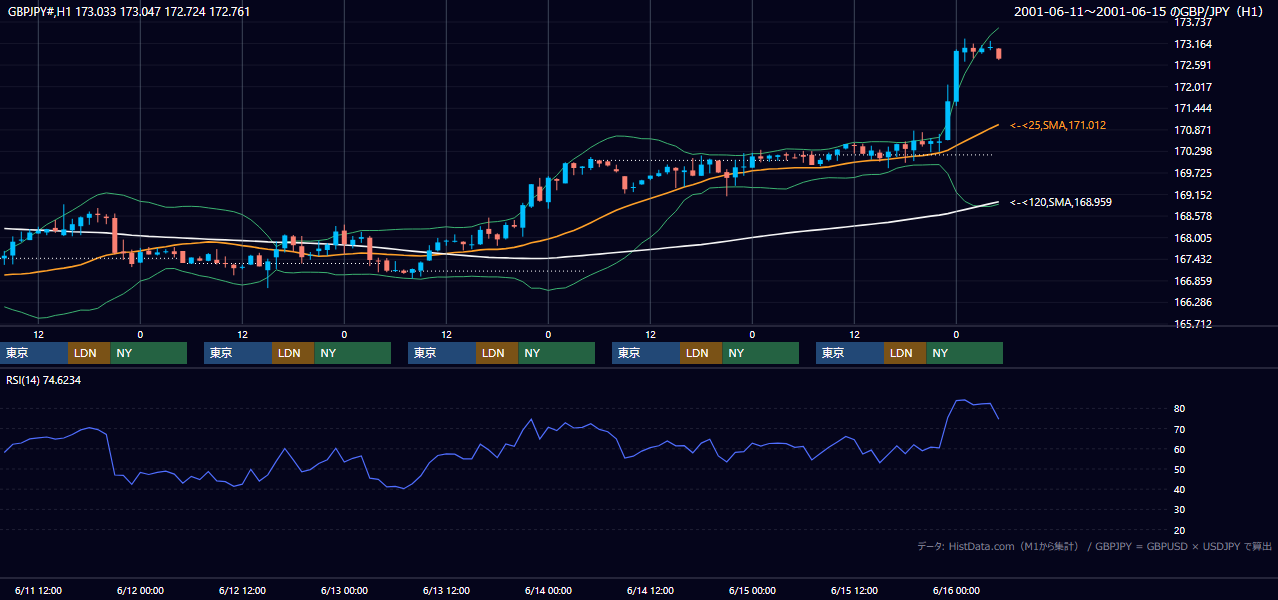This screenshot has width=1278, height=600.
Task: Click price axis value 170.298
Action: [1192, 151]
